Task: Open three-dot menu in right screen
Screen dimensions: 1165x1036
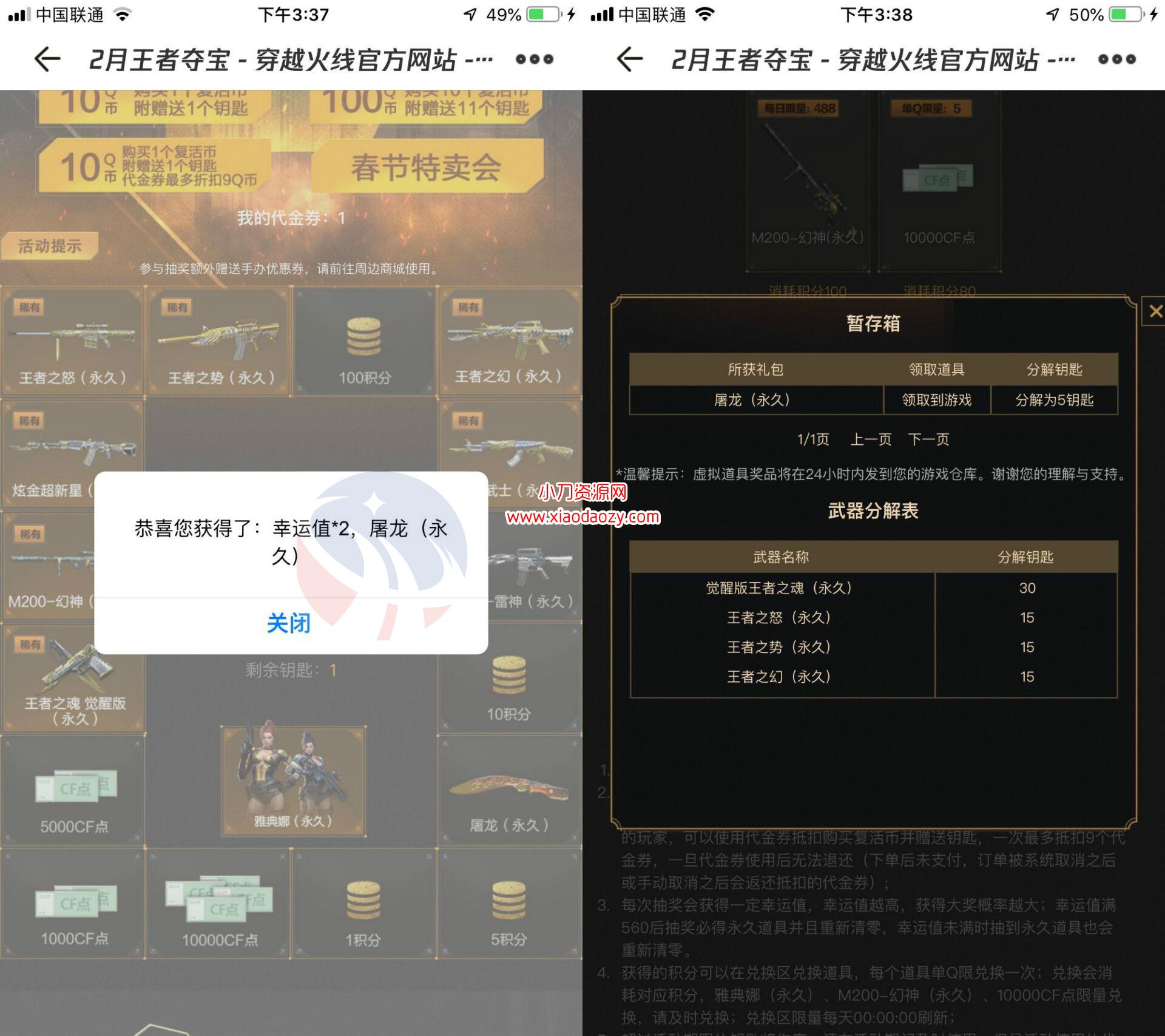Action: (x=1116, y=59)
